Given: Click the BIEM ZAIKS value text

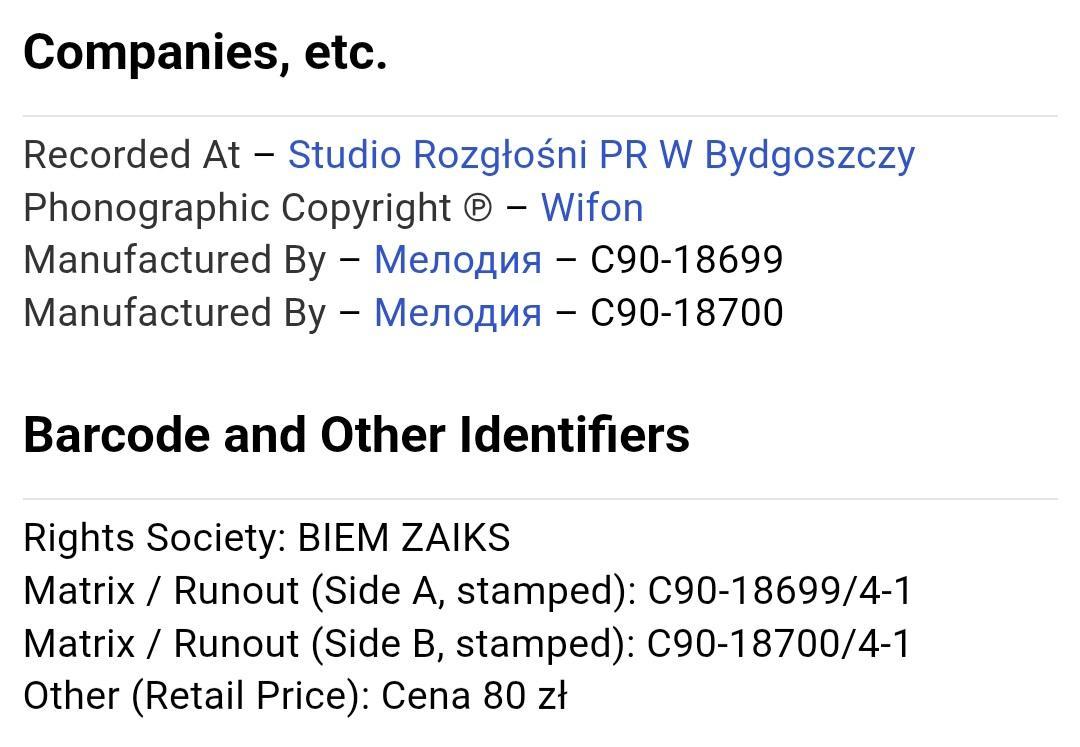Looking at the screenshot, I should tap(404, 538).
